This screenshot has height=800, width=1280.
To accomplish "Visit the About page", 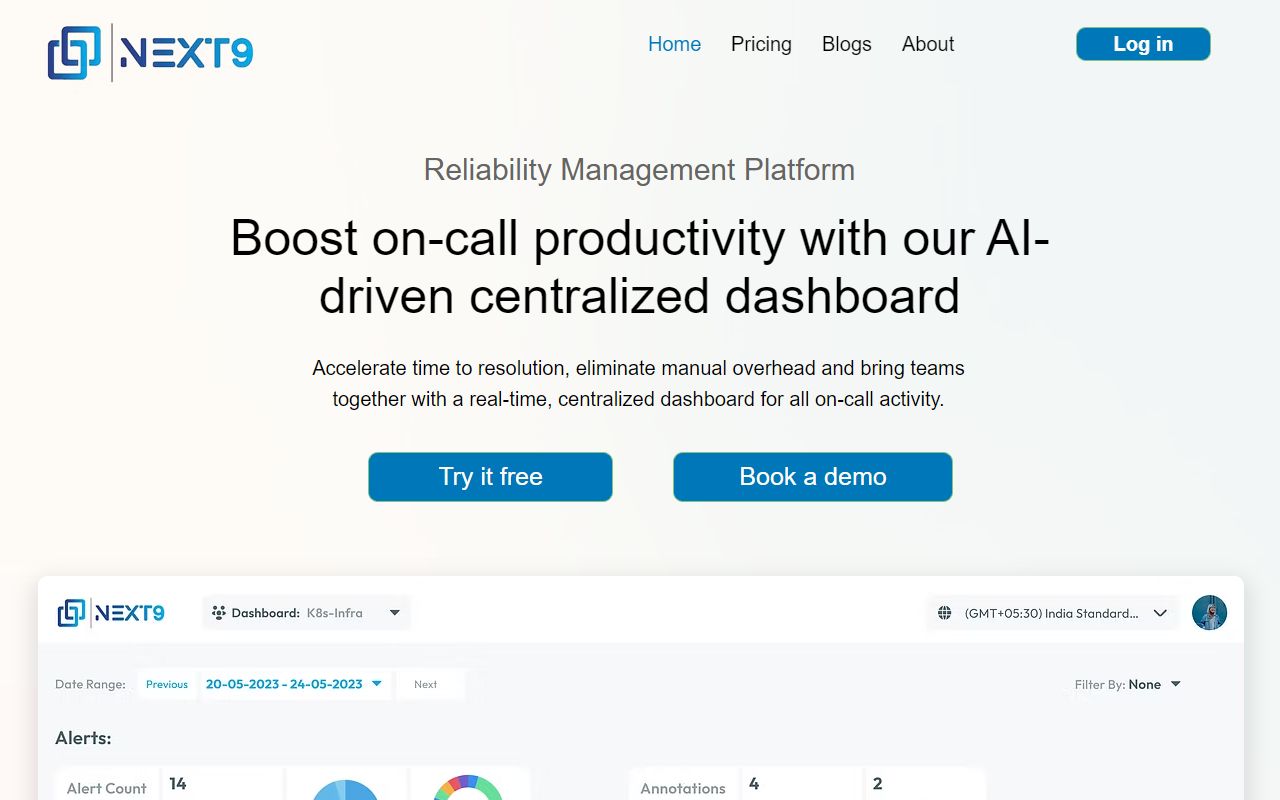I will point(927,44).
